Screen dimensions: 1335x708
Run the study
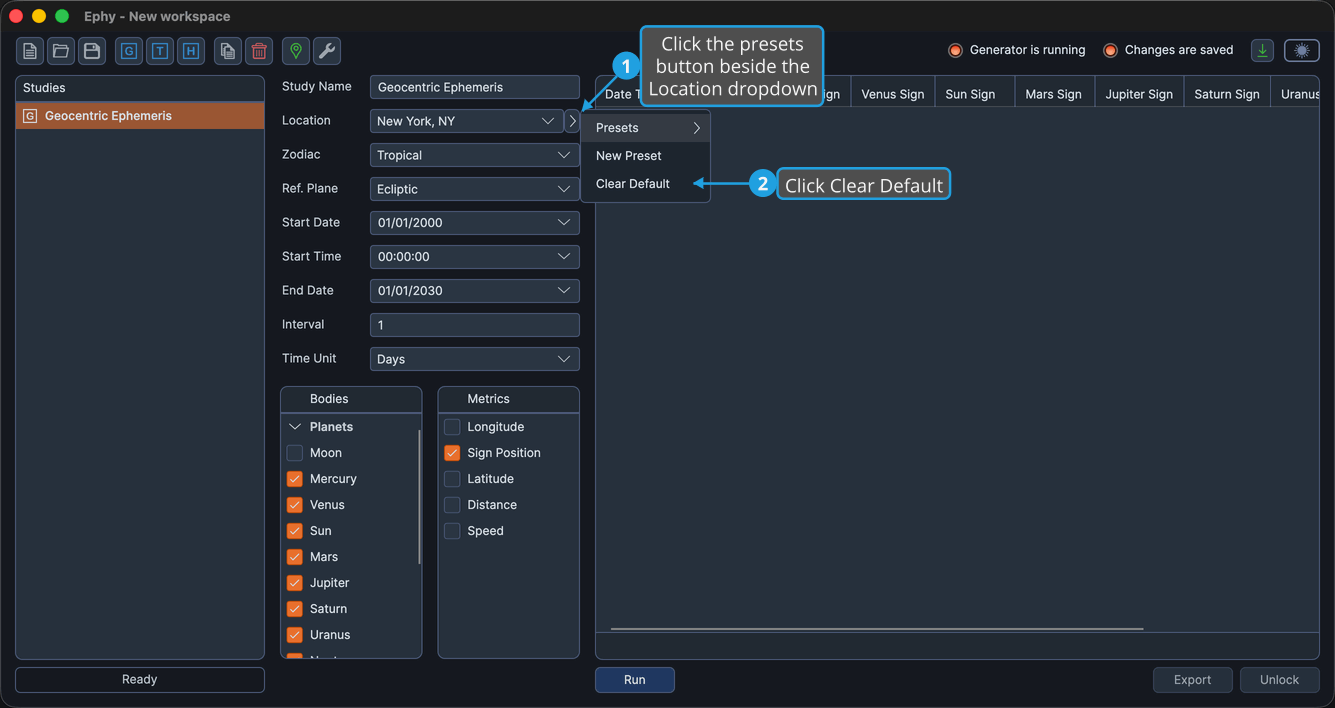point(635,680)
